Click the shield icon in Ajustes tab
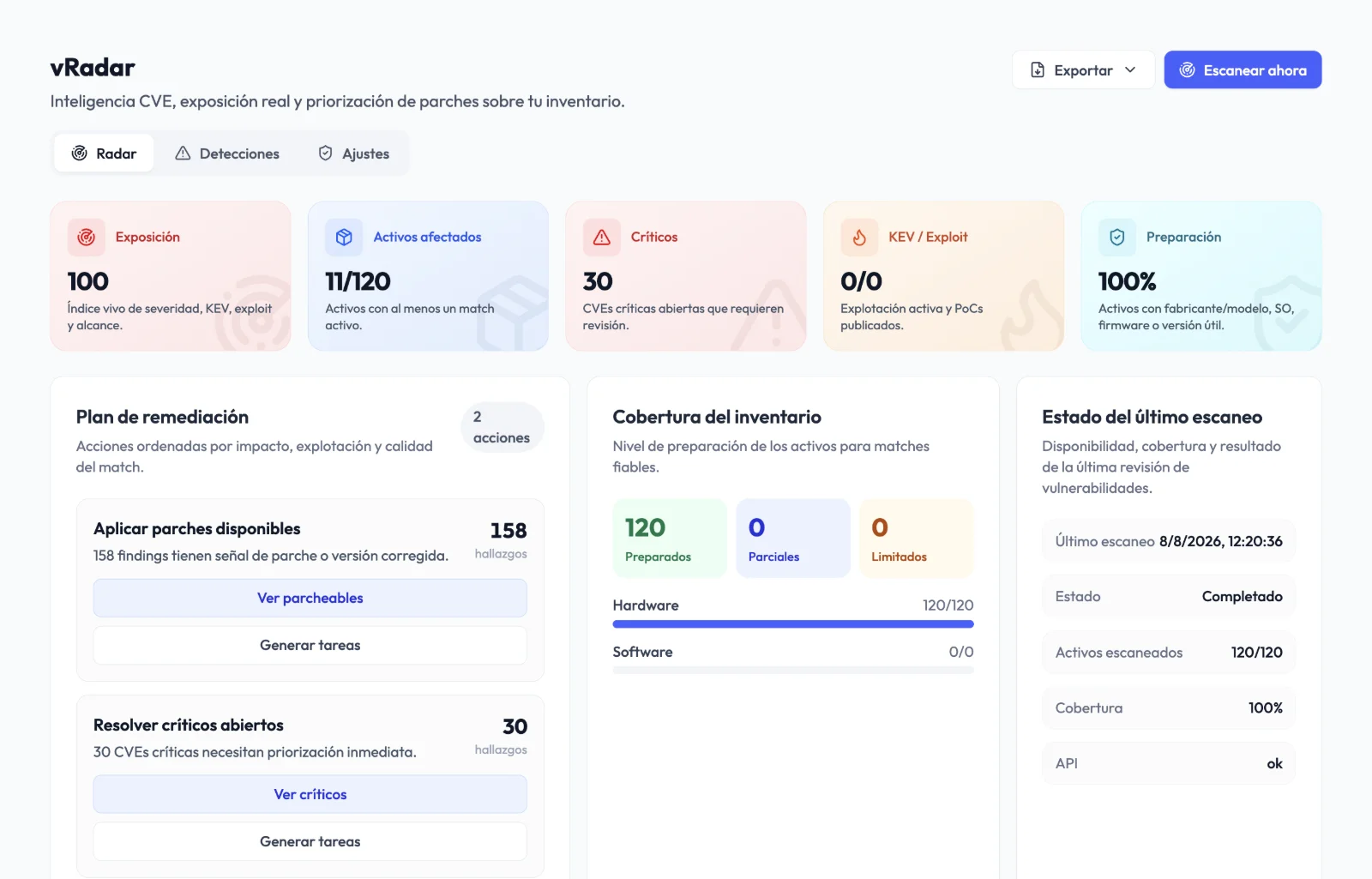The height and width of the screenshot is (879, 1372). (x=326, y=154)
